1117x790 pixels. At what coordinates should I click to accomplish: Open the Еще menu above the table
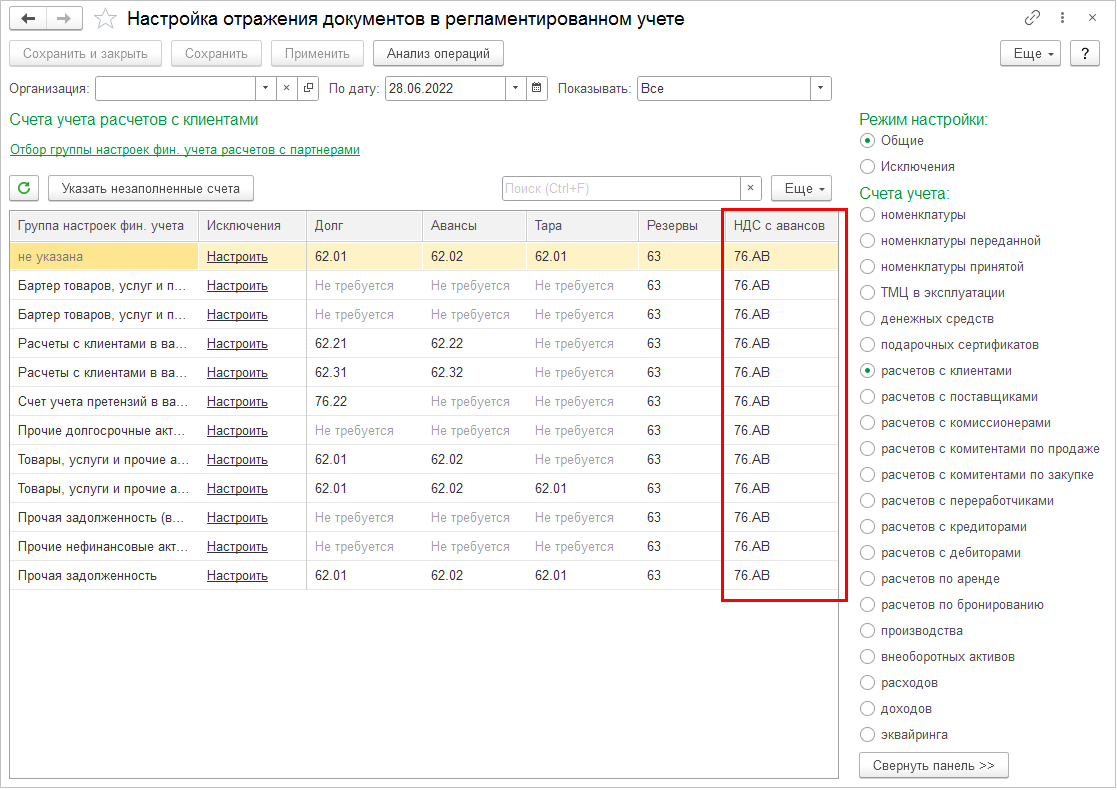tap(801, 188)
